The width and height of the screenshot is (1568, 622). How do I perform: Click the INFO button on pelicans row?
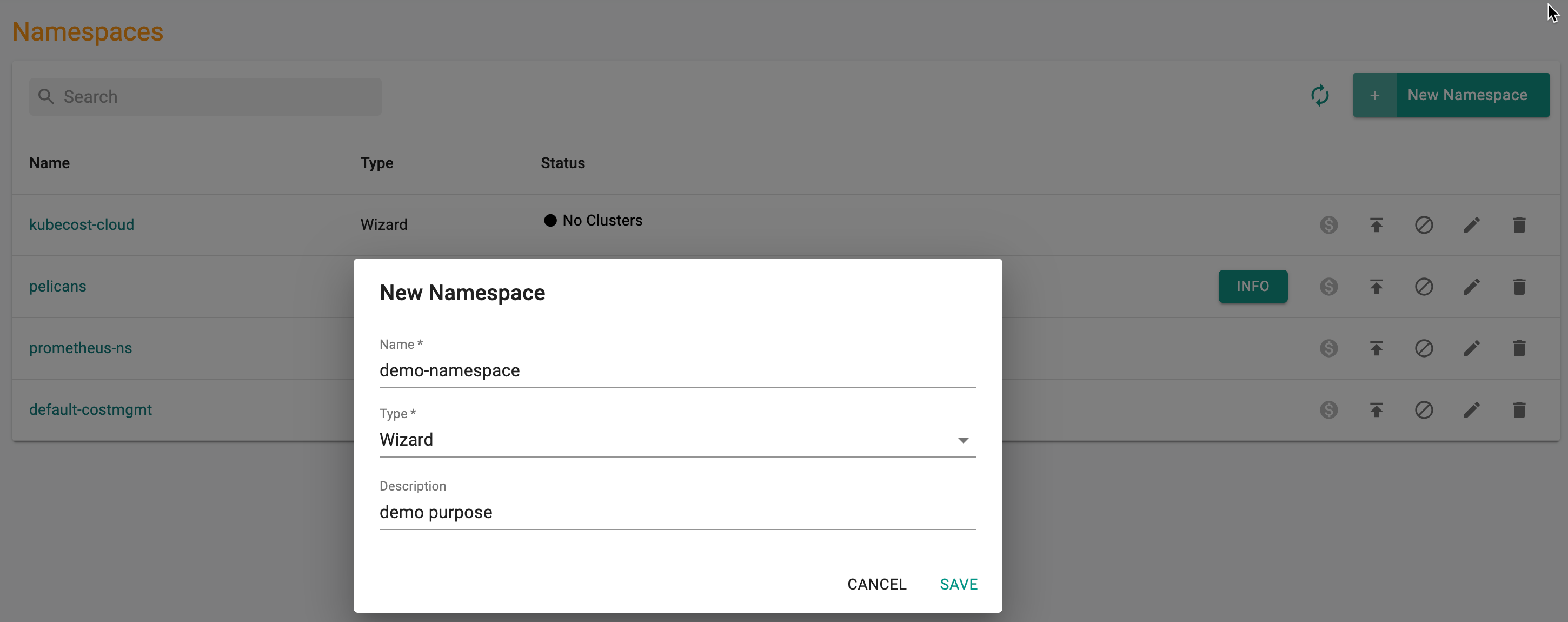(1253, 286)
